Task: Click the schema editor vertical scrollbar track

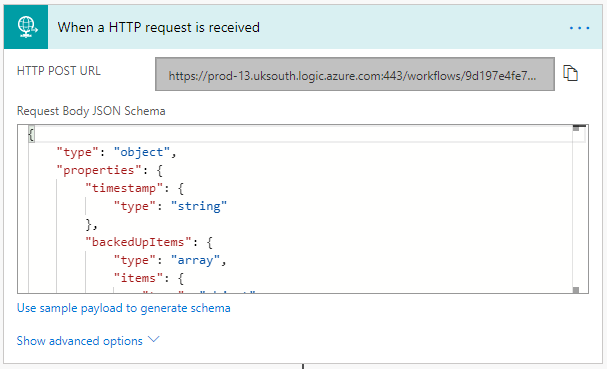Action: tap(576, 209)
